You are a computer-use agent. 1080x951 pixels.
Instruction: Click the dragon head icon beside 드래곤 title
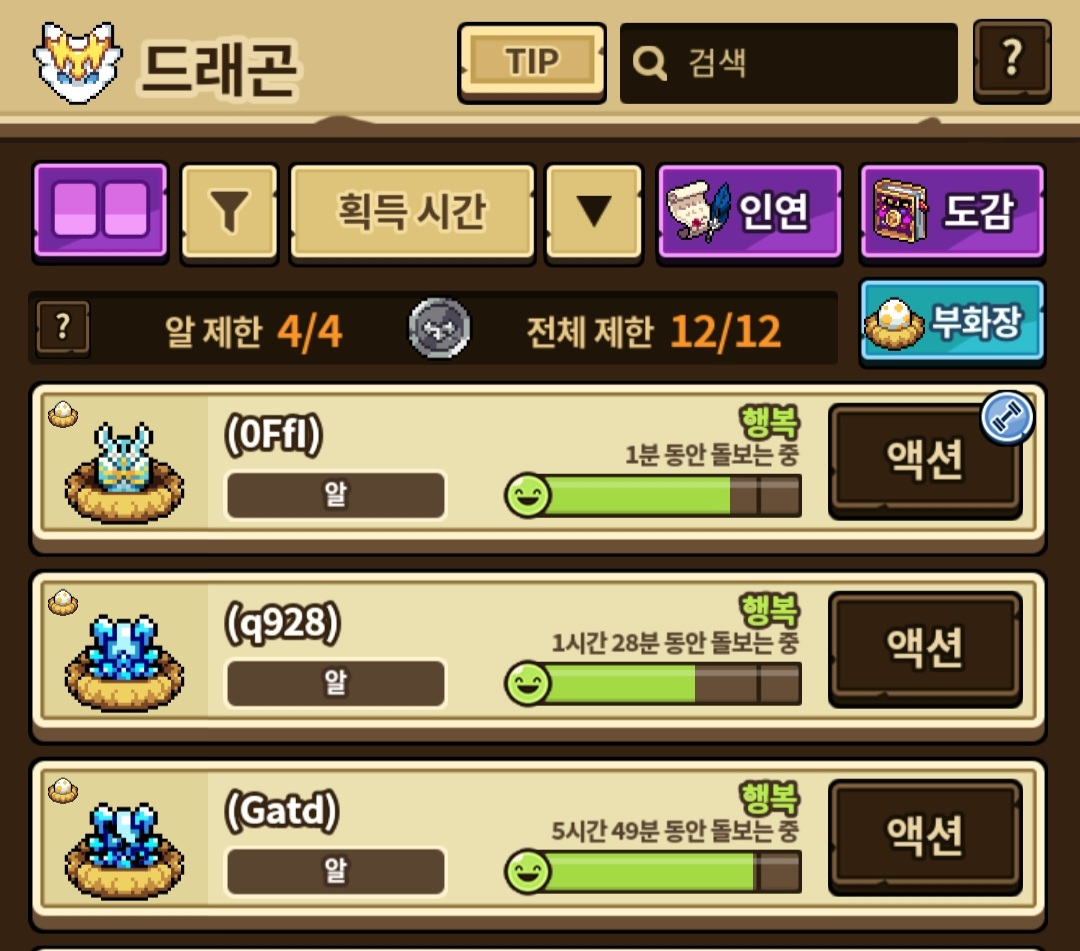click(x=78, y=62)
